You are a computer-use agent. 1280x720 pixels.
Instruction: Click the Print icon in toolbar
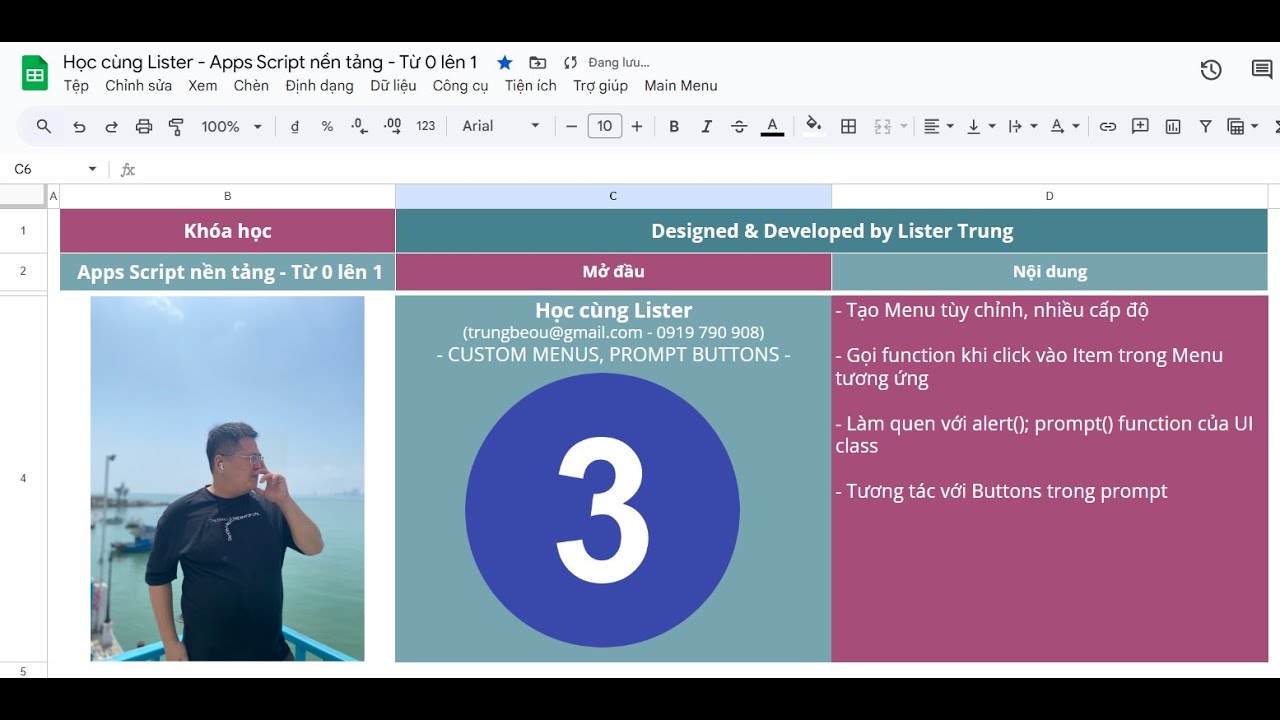(144, 126)
